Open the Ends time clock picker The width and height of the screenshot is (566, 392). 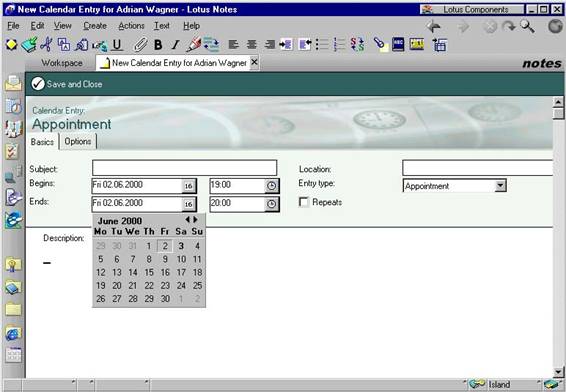point(271,204)
